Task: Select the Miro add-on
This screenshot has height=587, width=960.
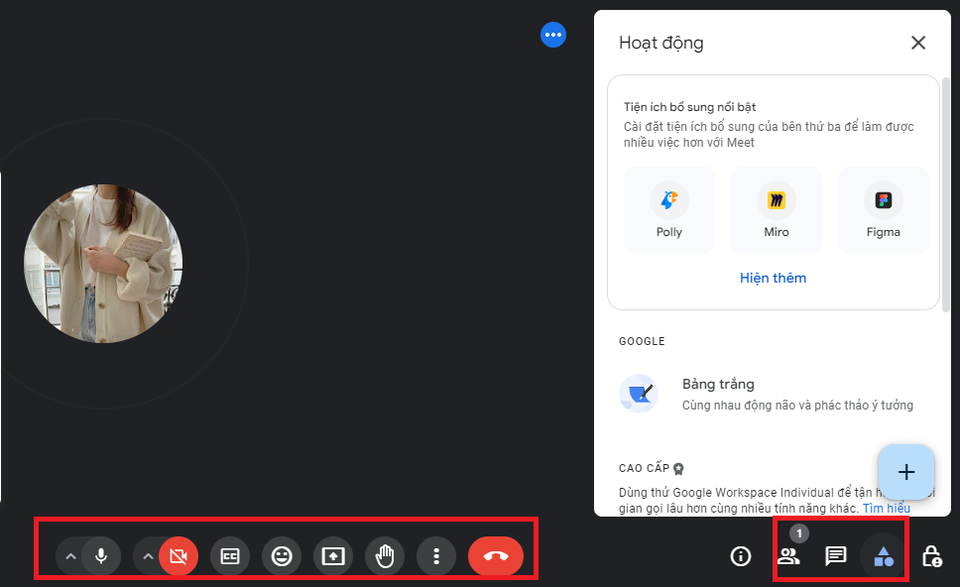Action: pyautogui.click(x=776, y=209)
